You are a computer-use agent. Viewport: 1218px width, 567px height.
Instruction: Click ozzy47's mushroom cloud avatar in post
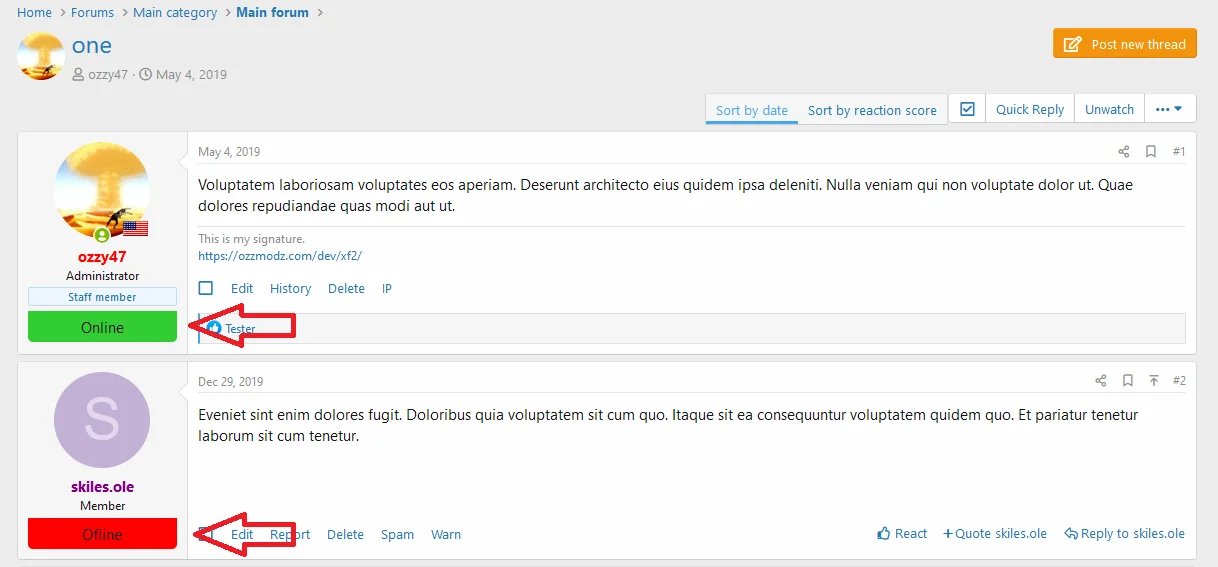click(x=102, y=190)
